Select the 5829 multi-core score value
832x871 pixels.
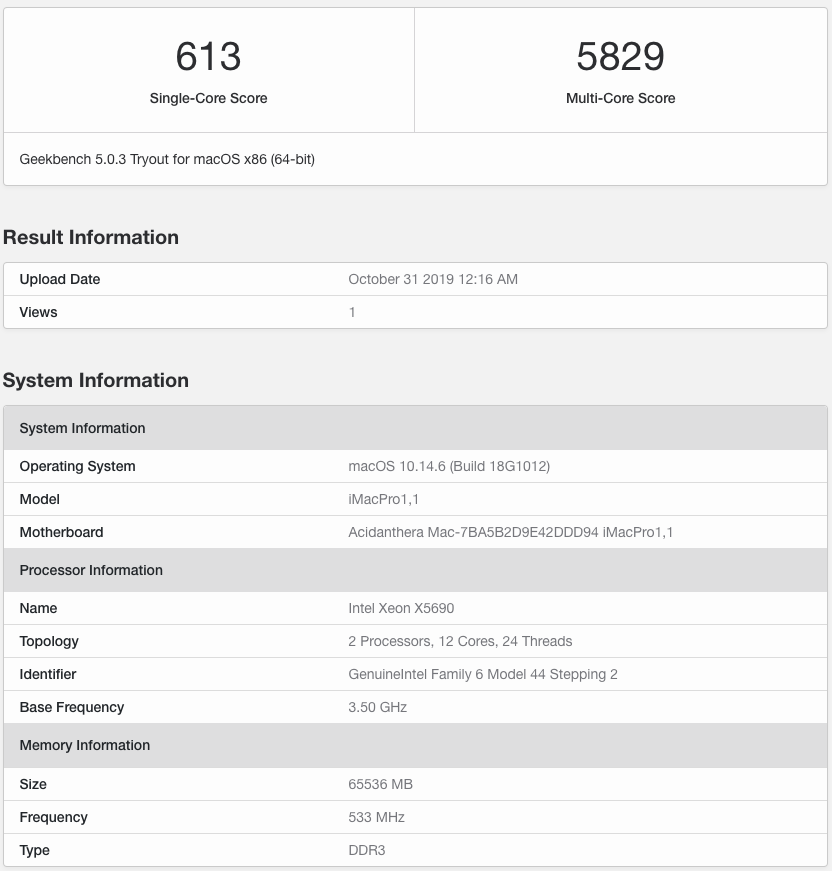click(620, 57)
